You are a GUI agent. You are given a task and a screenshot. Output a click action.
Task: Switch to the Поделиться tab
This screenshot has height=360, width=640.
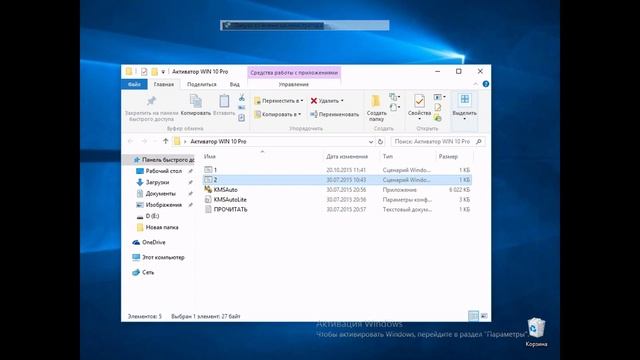click(202, 84)
